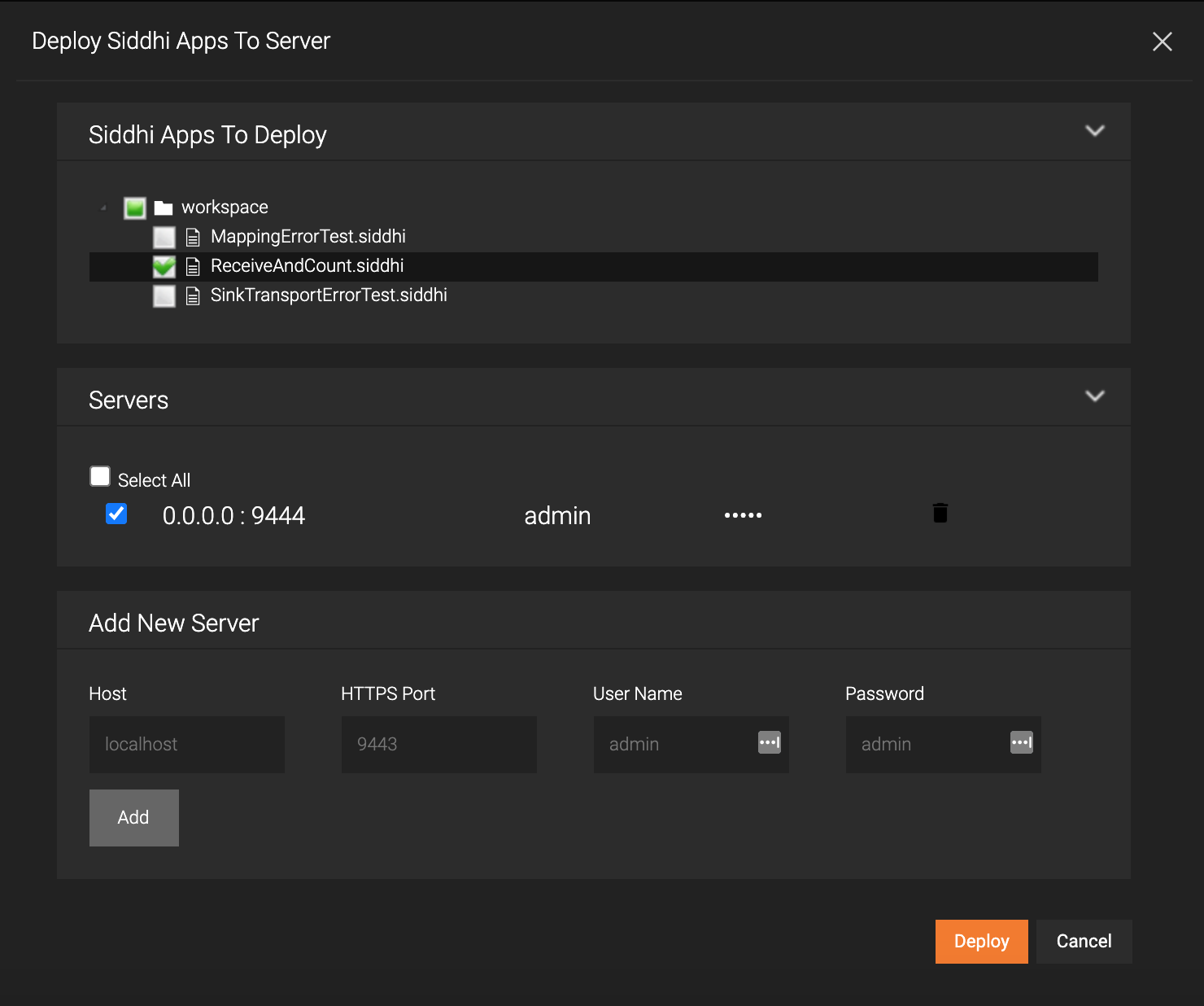The image size is (1204, 1006).
Task: Click the Select All label
Action: tap(154, 480)
